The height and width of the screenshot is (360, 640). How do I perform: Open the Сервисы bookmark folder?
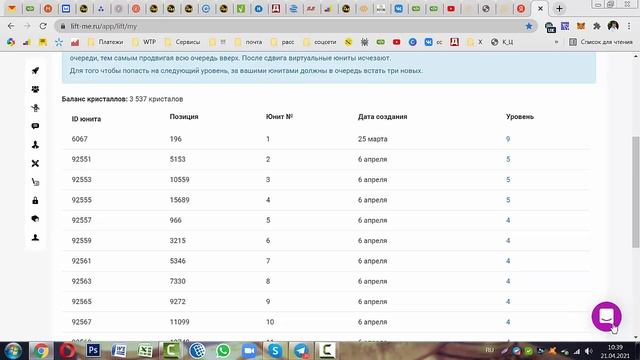pyautogui.click(x=182, y=42)
